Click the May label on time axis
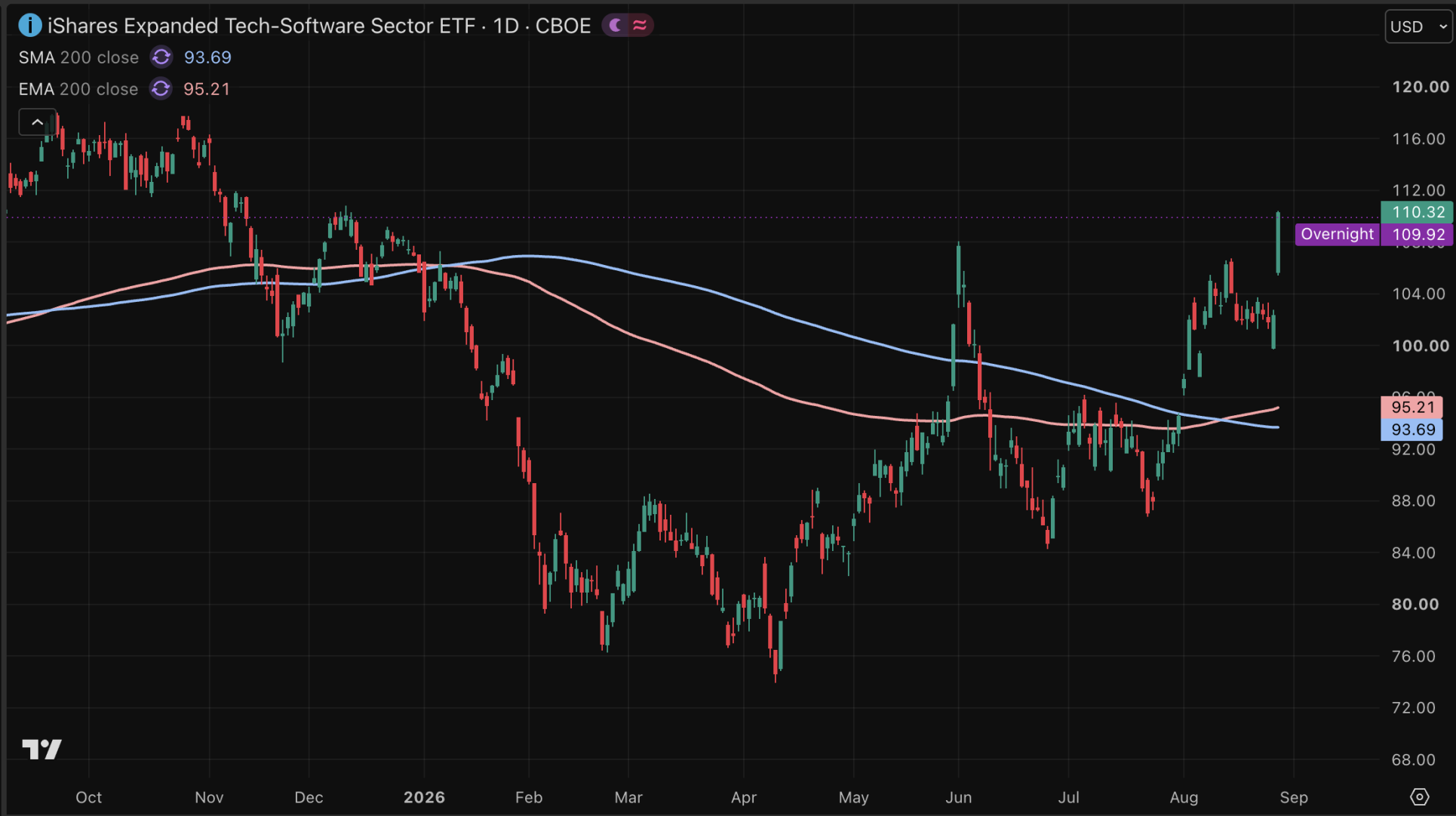 point(854,797)
